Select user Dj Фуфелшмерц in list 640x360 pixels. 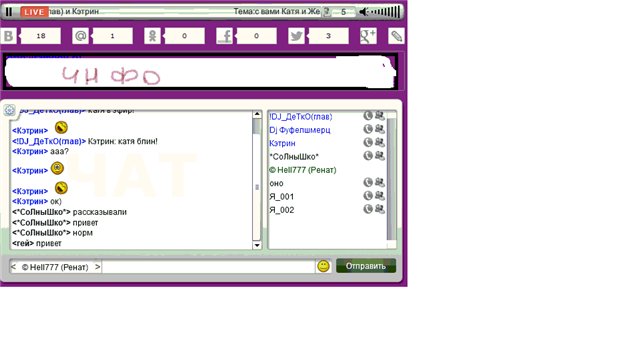(300, 130)
